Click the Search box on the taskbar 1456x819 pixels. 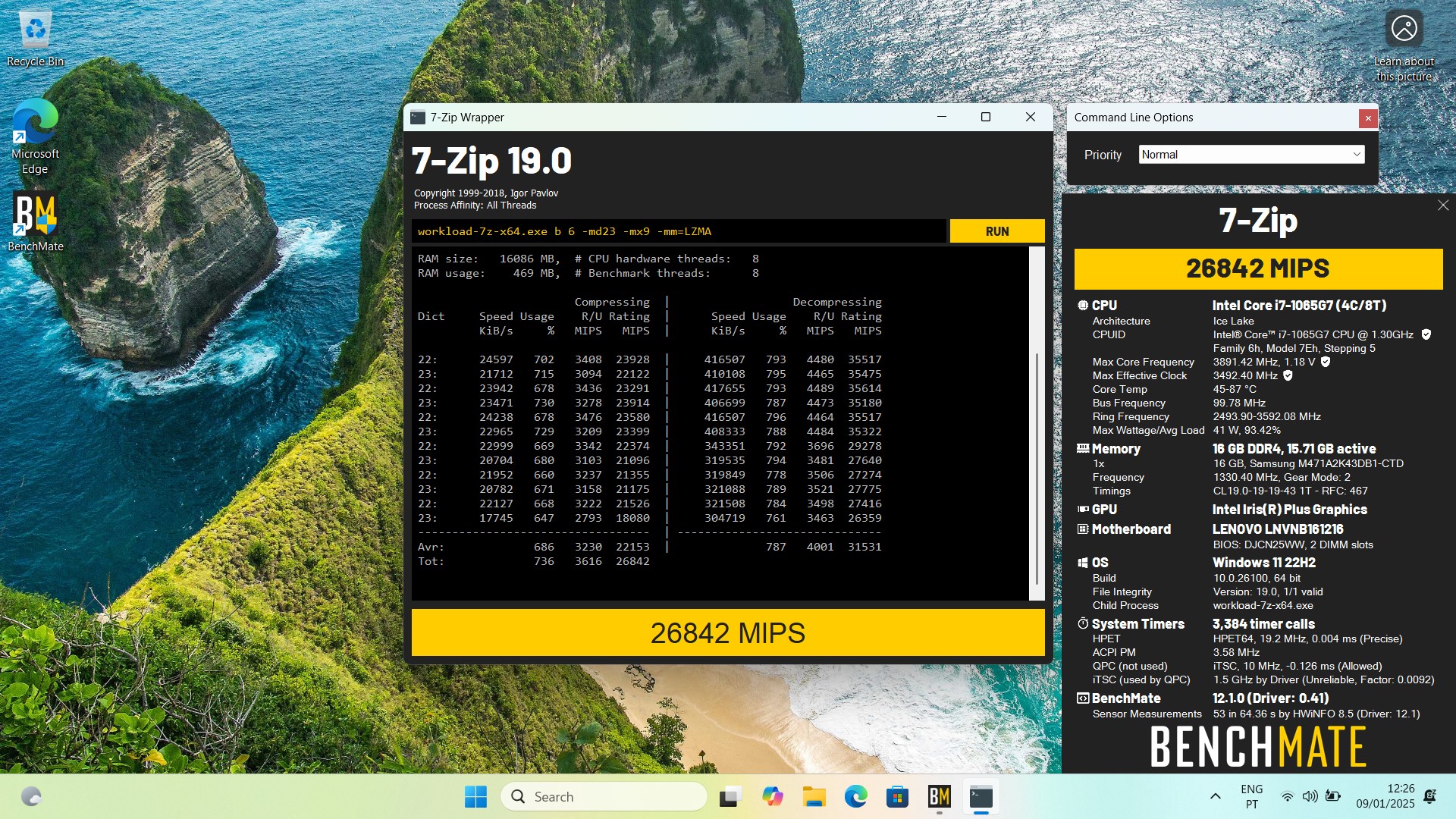(x=604, y=796)
